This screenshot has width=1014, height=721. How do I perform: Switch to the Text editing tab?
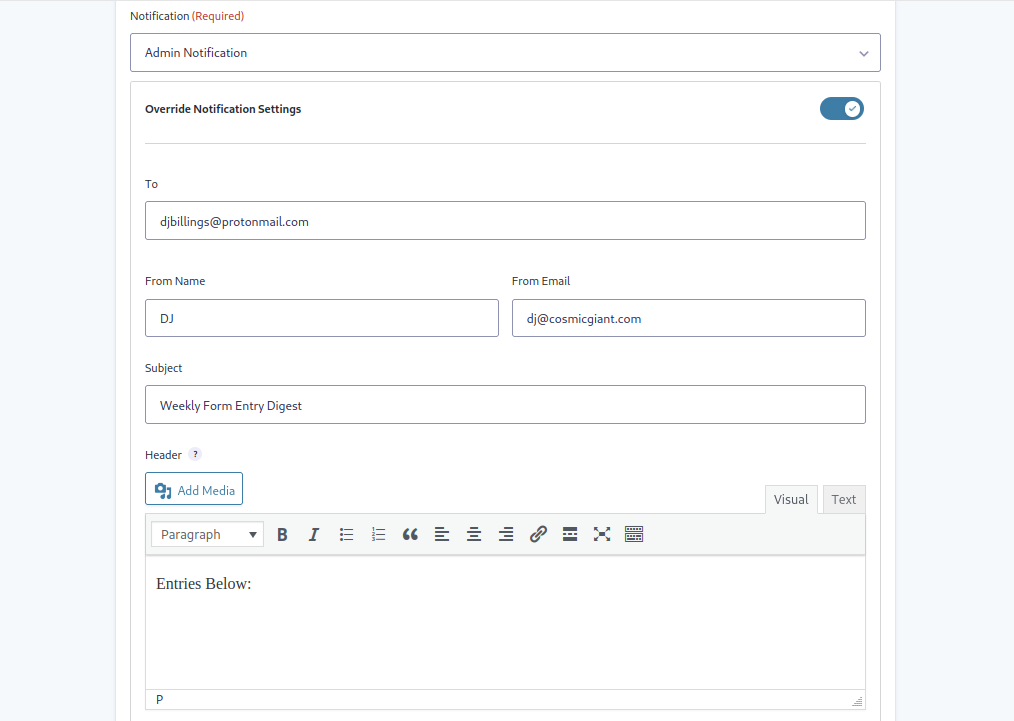pos(843,499)
